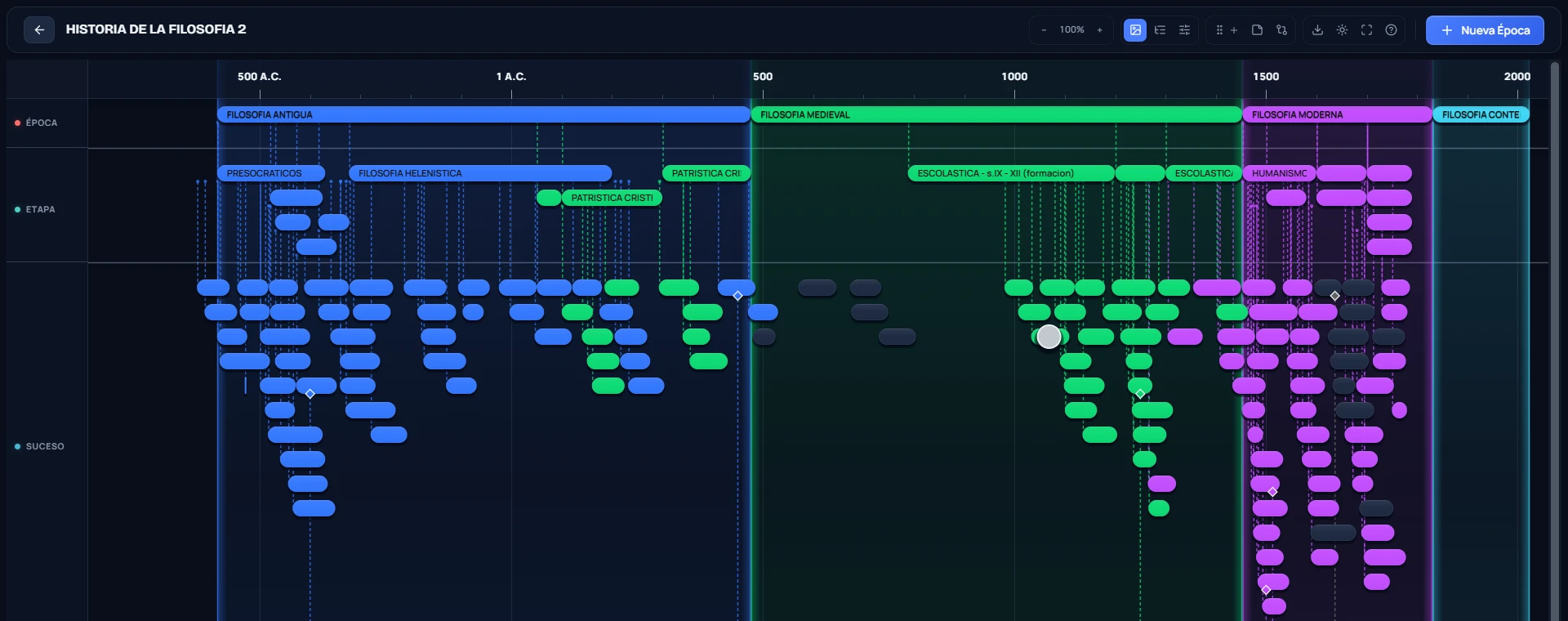The height and width of the screenshot is (621, 1568).
Task: Click the small plus add icon
Action: tap(1234, 30)
